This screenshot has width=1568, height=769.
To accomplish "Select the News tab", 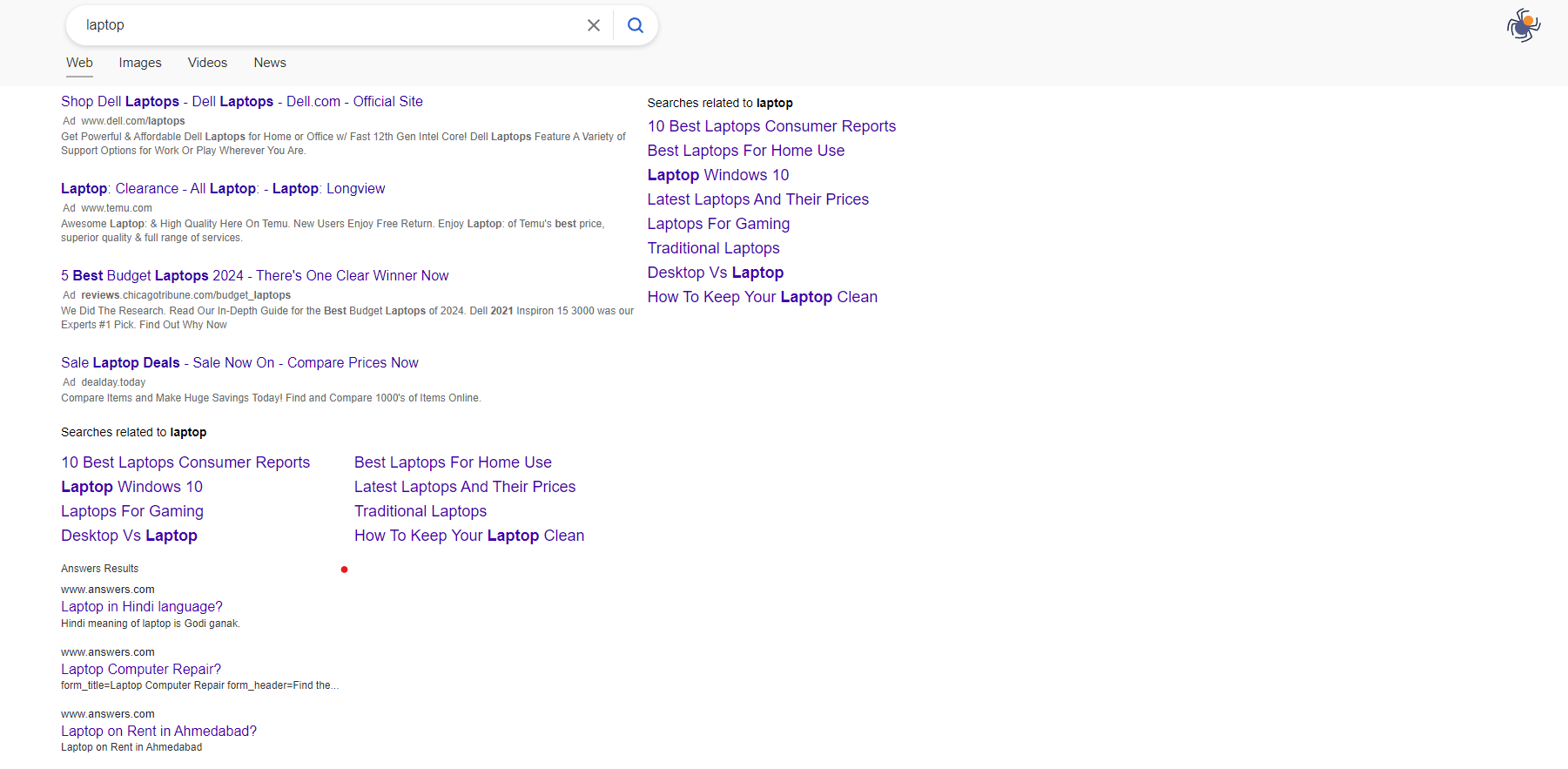I will tap(270, 63).
